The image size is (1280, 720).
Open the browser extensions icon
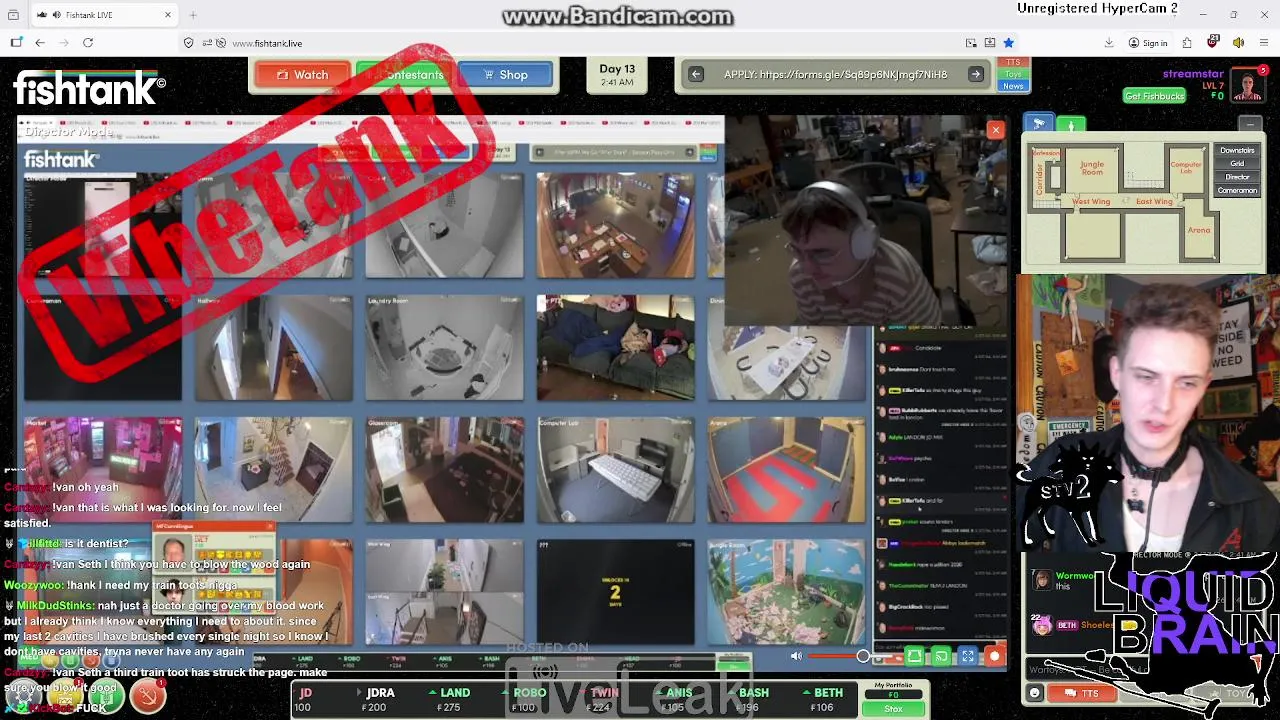pyautogui.click(x=1187, y=43)
